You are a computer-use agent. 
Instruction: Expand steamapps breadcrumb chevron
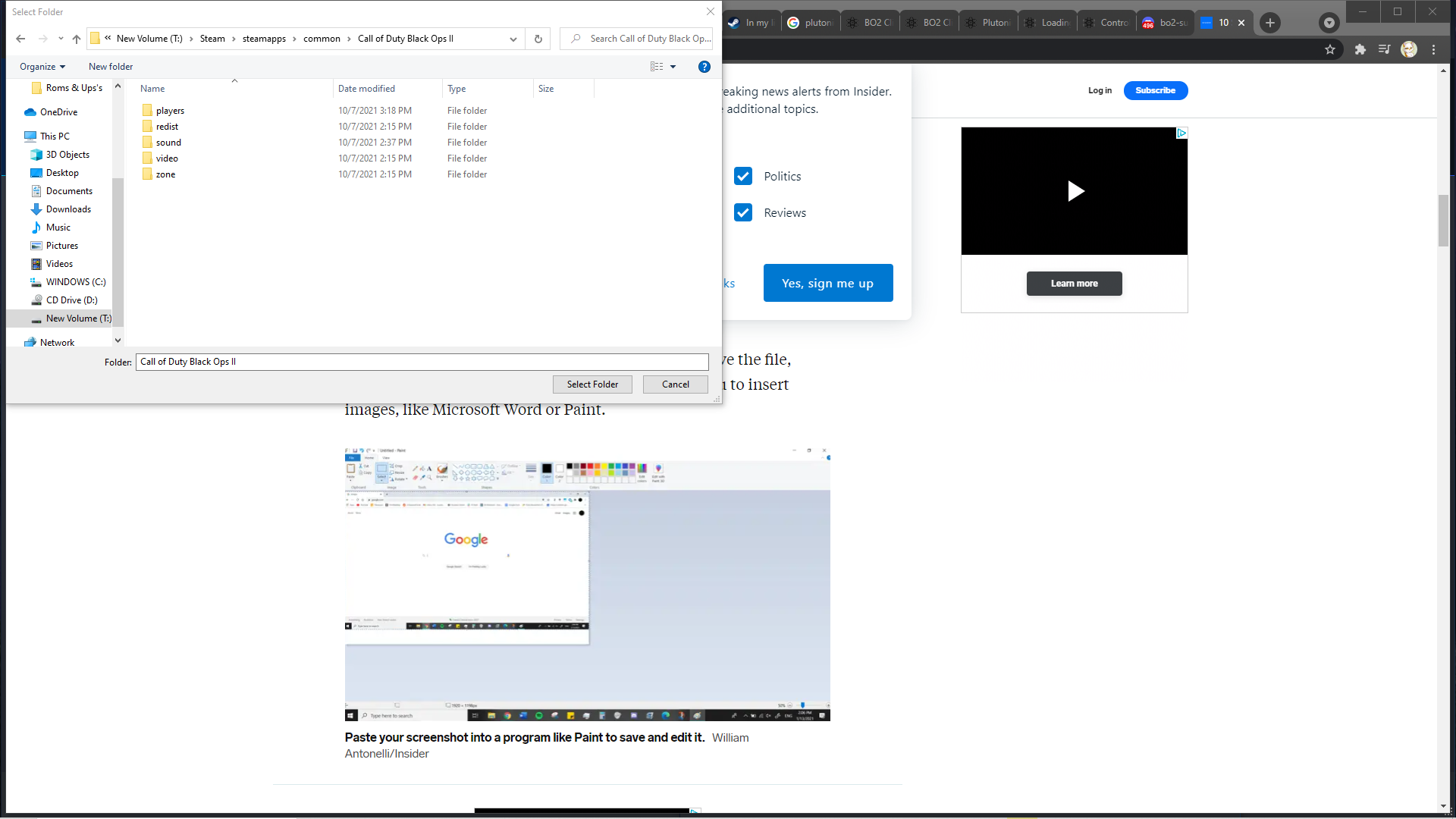[294, 39]
